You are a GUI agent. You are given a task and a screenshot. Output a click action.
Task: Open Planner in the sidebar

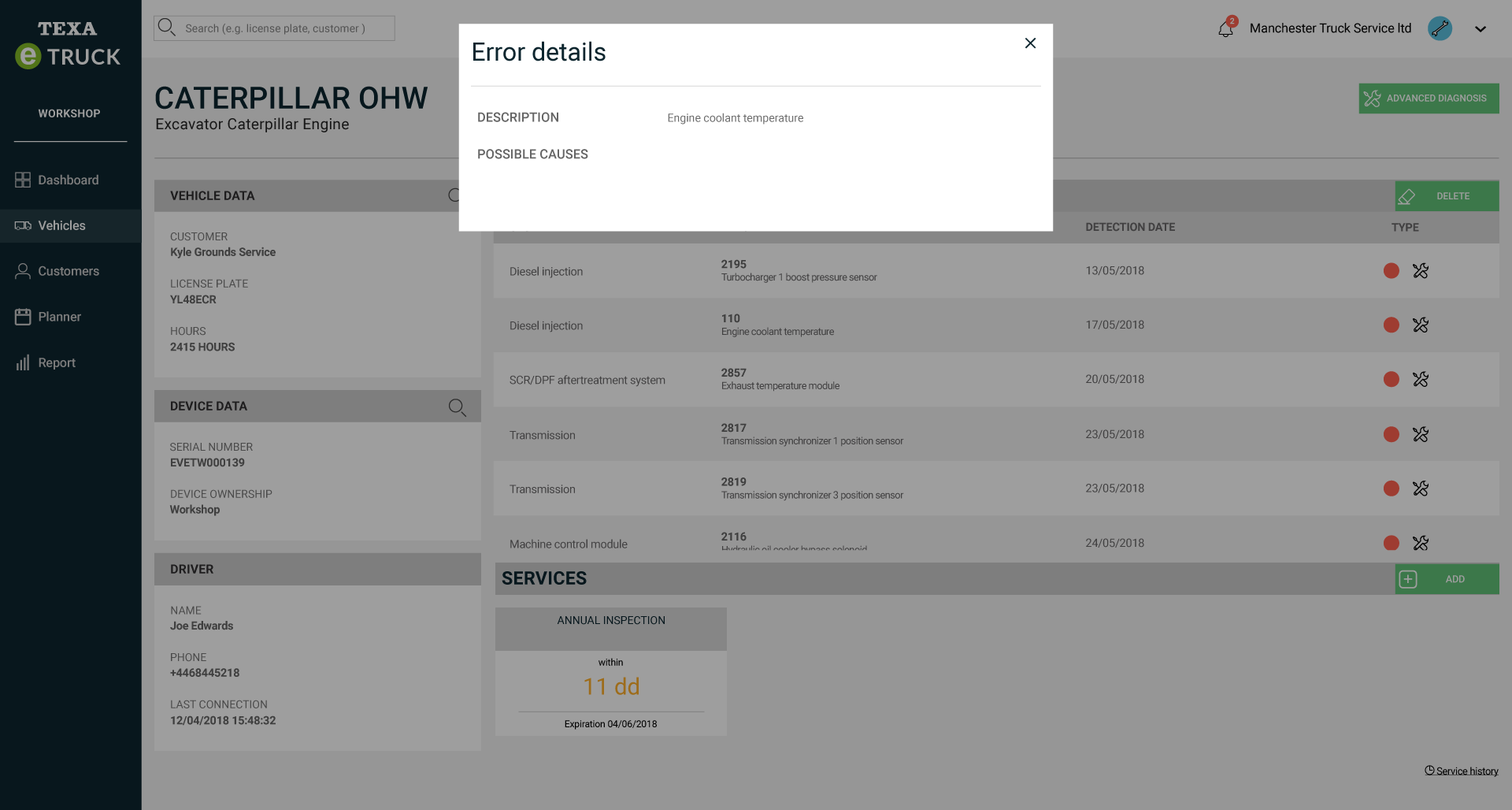70,317
